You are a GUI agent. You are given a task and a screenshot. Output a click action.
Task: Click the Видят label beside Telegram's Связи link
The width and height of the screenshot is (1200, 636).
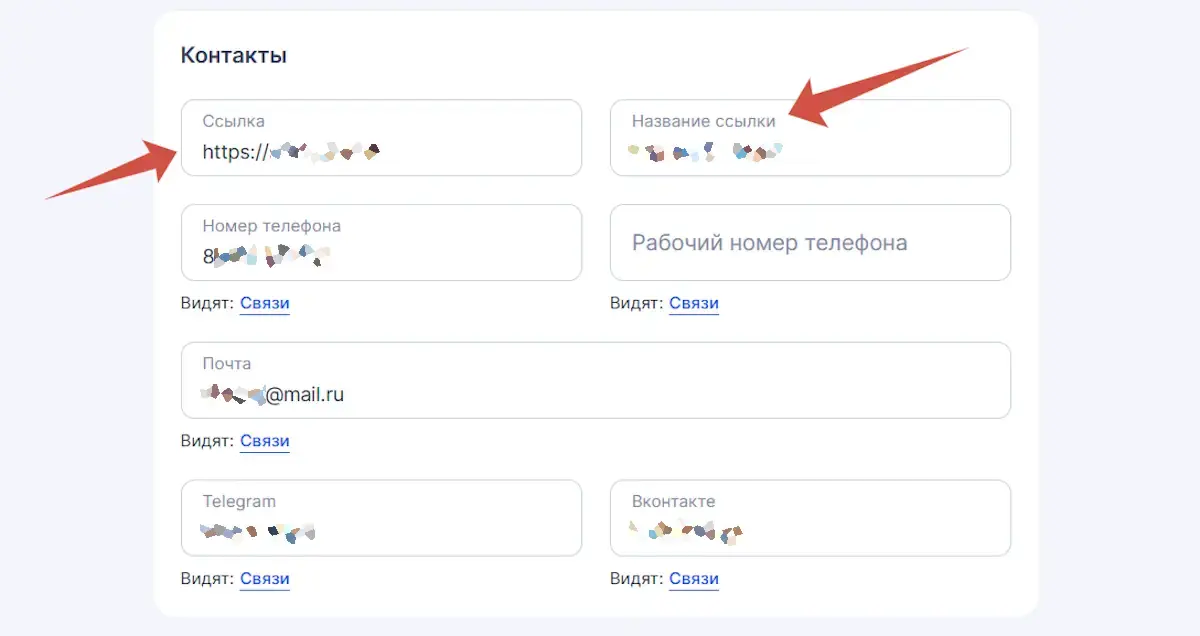click(210, 578)
